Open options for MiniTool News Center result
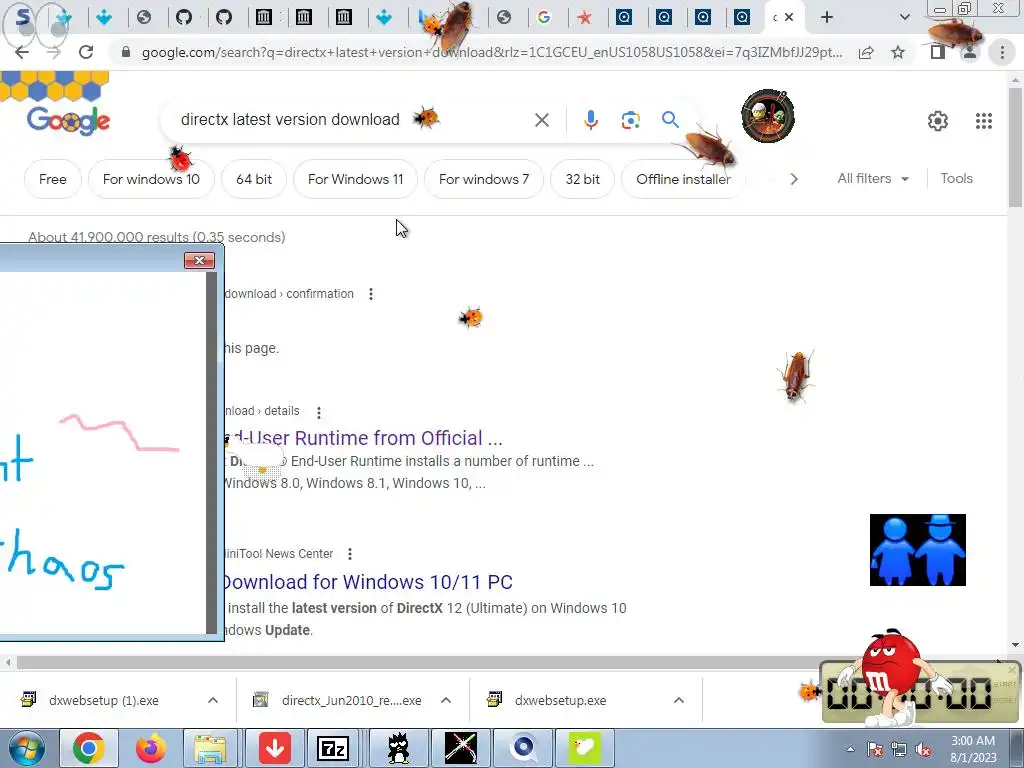Viewport: 1024px width, 768px height. [350, 554]
